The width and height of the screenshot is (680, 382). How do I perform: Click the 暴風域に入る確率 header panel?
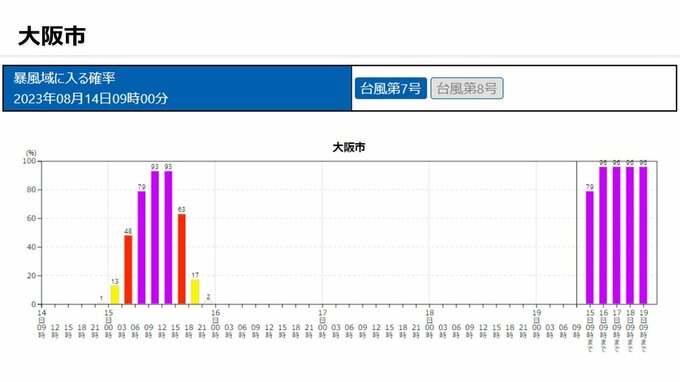177,88
